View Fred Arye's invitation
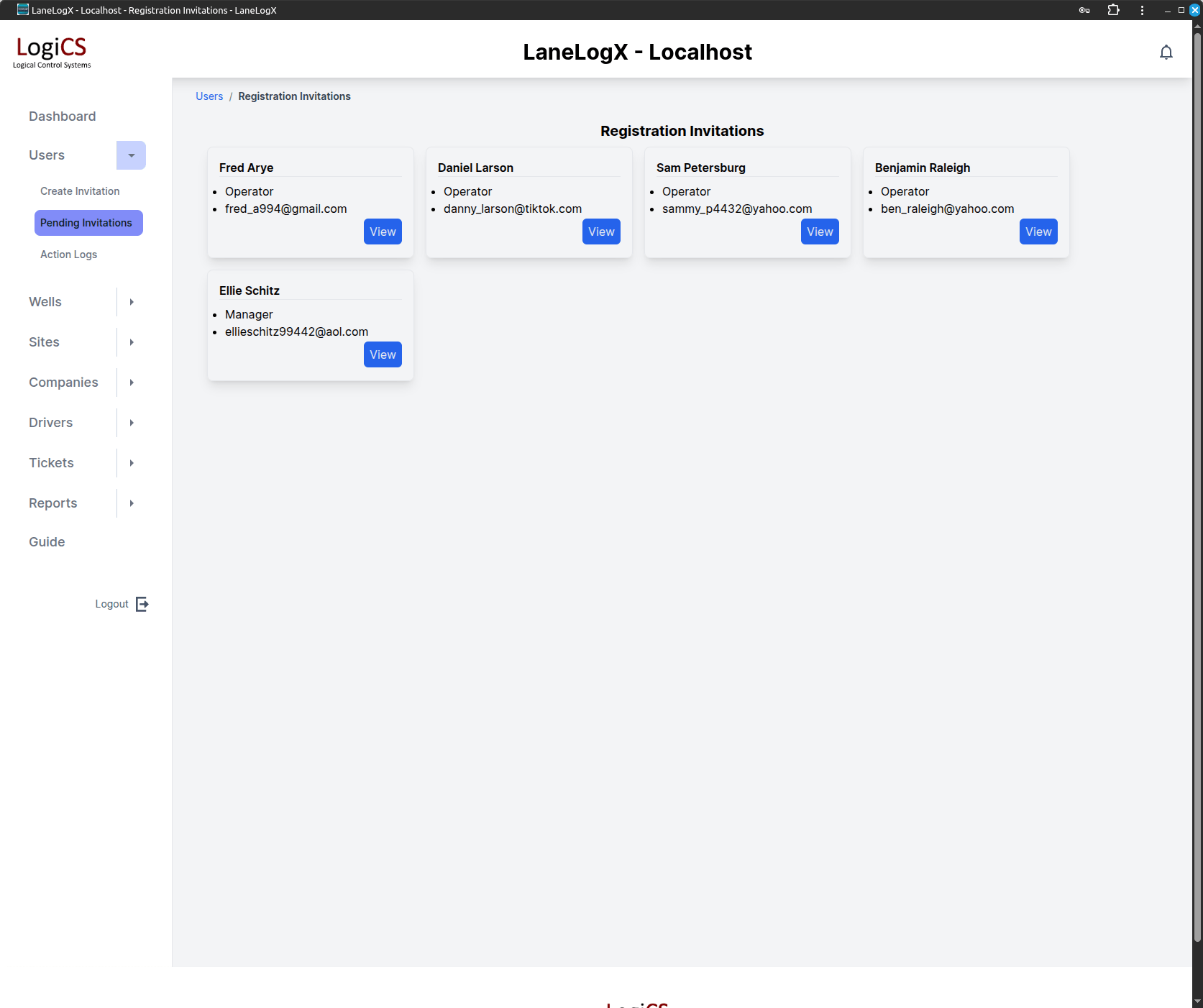 click(383, 232)
